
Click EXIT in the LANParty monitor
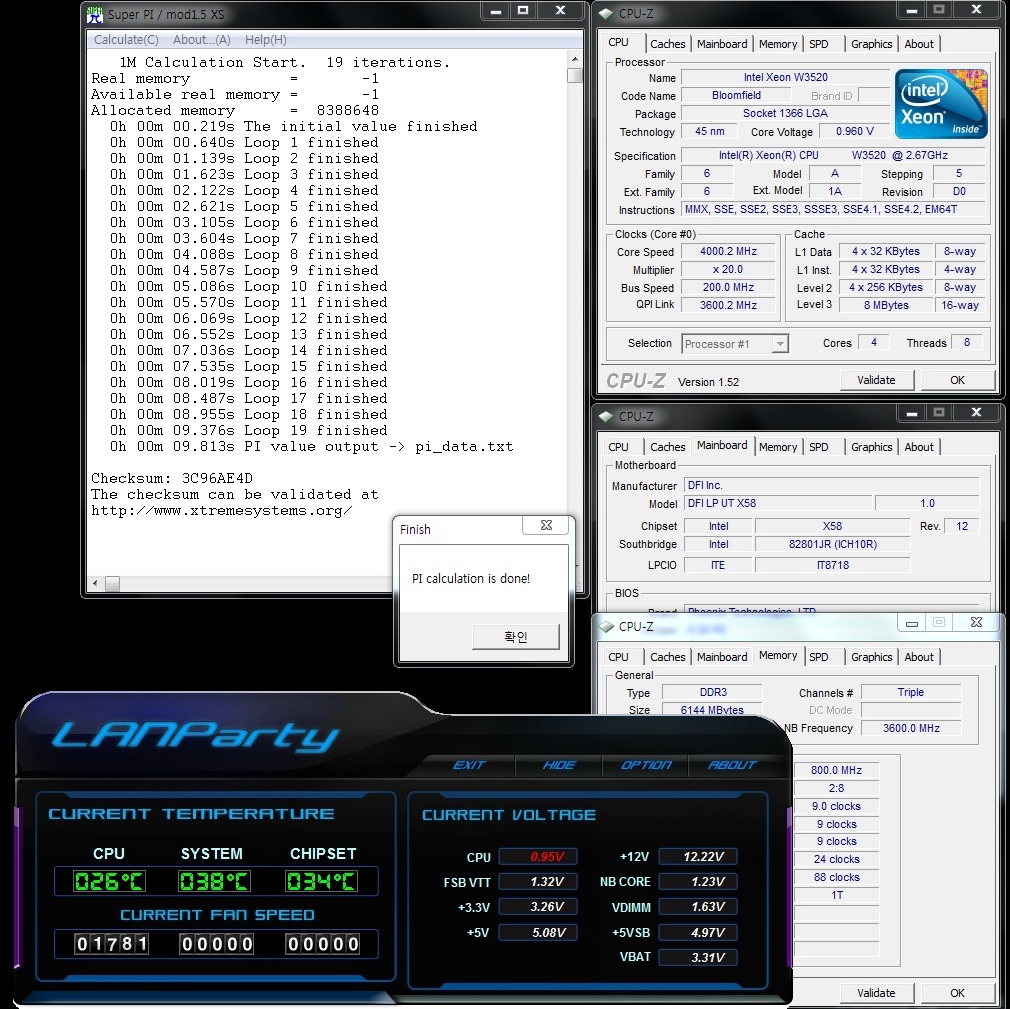(468, 765)
